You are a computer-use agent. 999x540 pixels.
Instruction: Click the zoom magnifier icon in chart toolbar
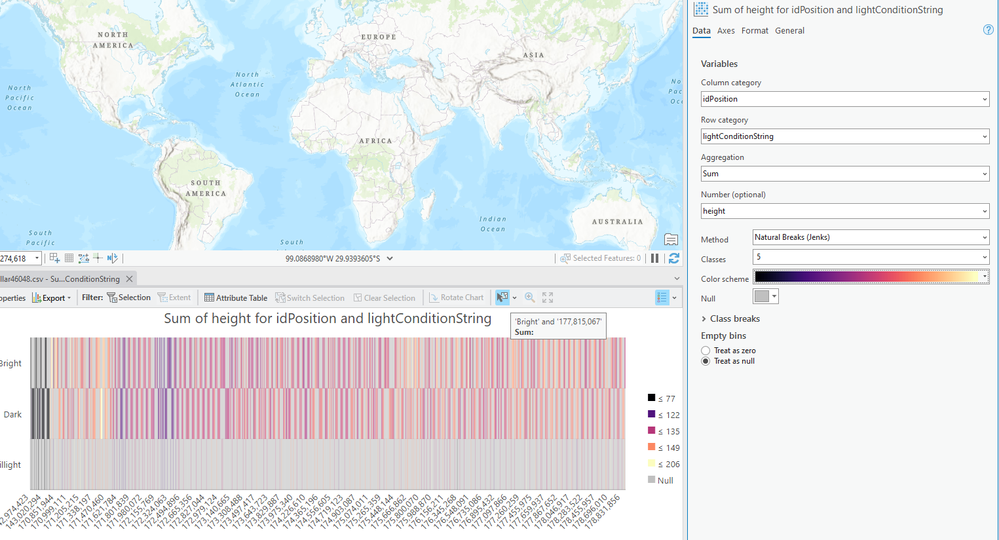[x=530, y=298]
